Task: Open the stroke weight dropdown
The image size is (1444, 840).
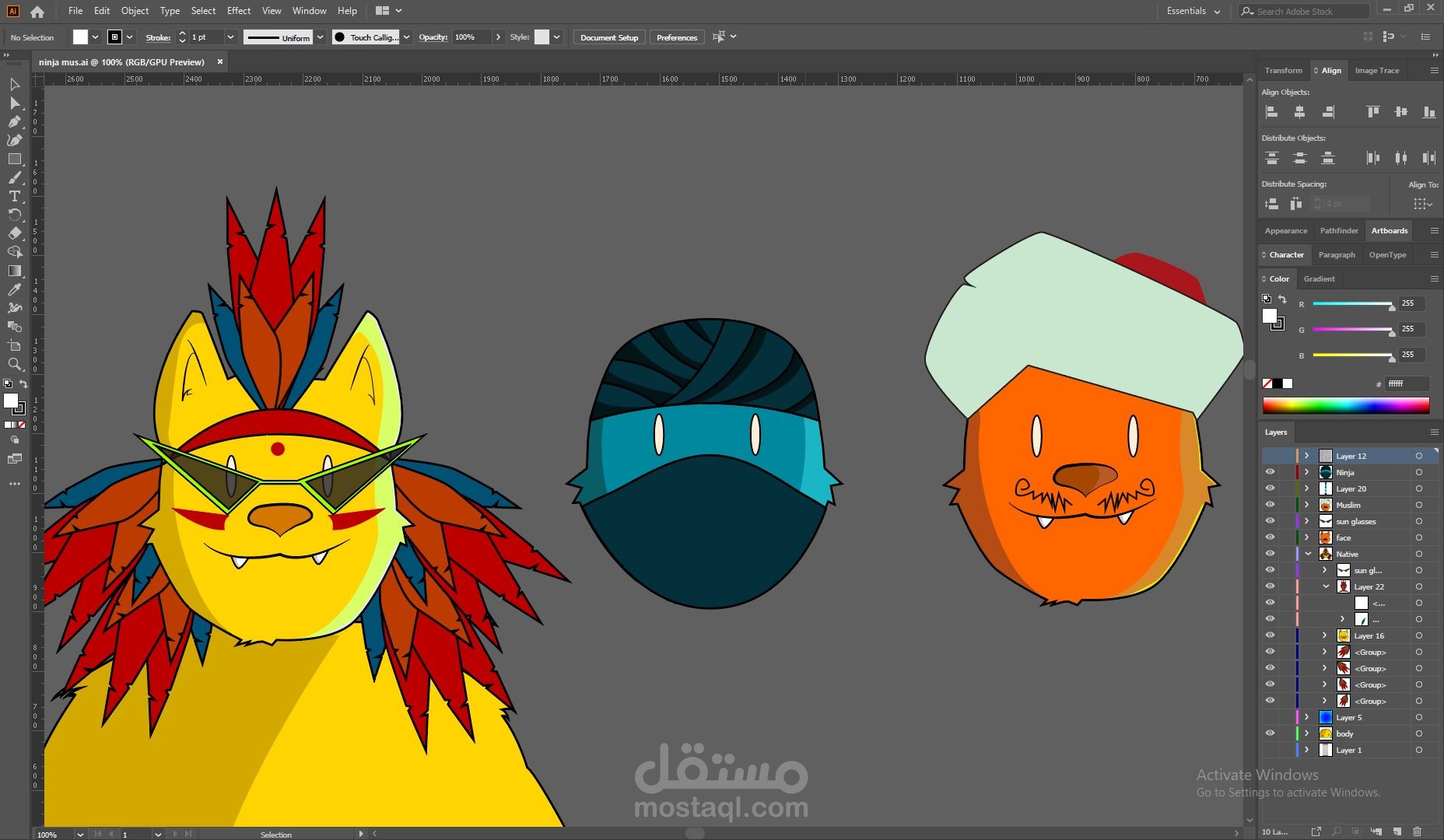Action: (230, 37)
